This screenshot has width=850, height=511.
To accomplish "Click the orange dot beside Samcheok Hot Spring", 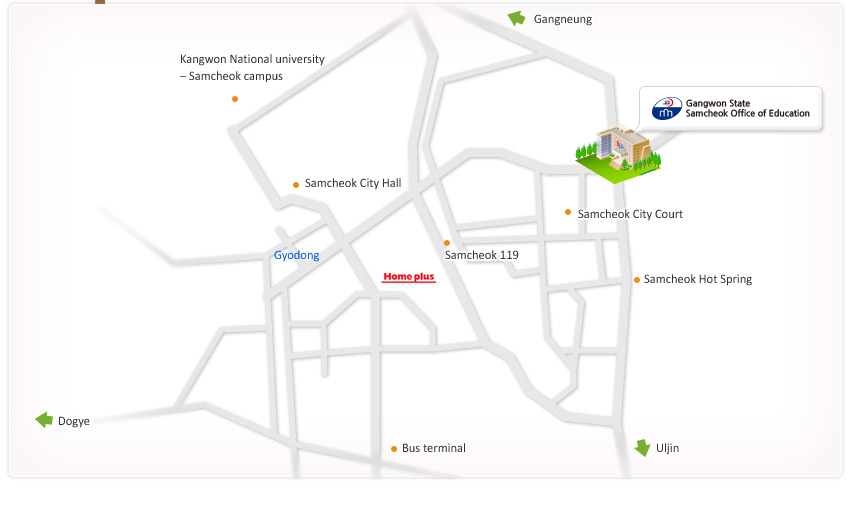I will (x=637, y=280).
